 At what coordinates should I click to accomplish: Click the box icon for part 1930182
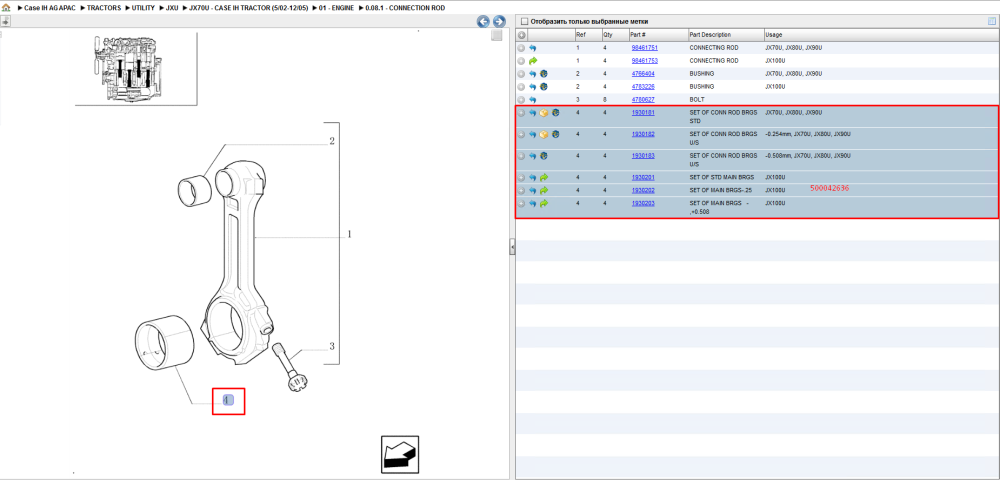[x=544, y=135]
